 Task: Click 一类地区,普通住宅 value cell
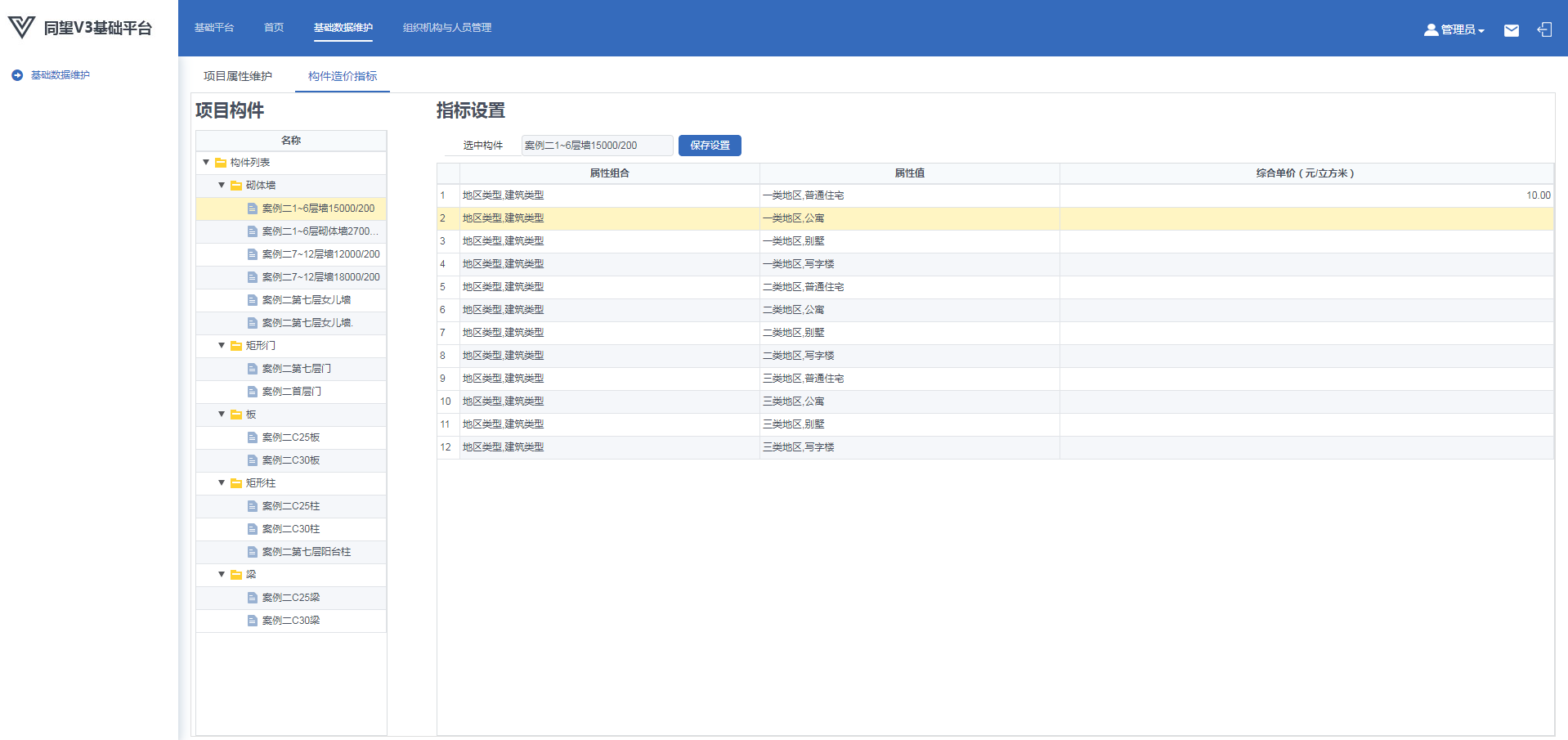point(910,195)
